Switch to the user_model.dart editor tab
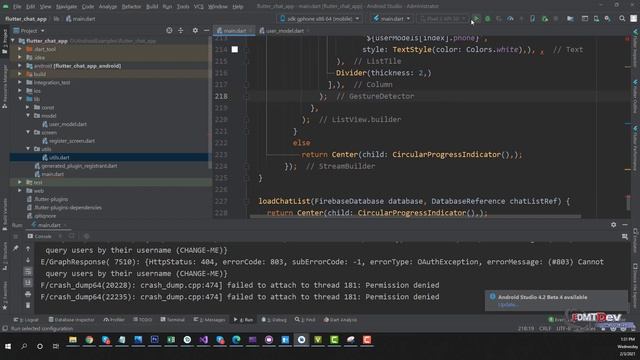The image size is (640, 360). tap(284, 31)
